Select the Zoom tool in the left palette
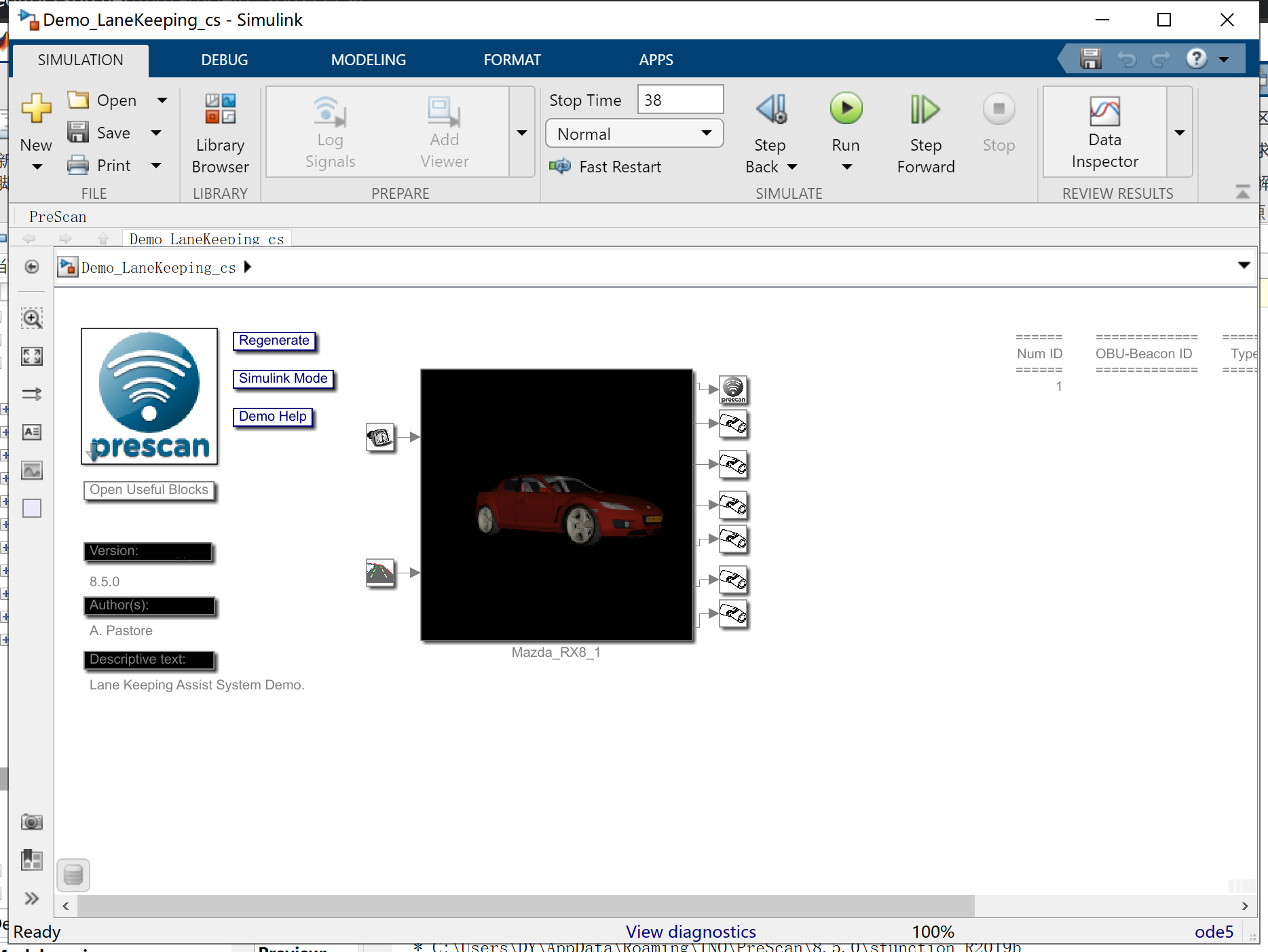The height and width of the screenshot is (952, 1268). click(32, 318)
